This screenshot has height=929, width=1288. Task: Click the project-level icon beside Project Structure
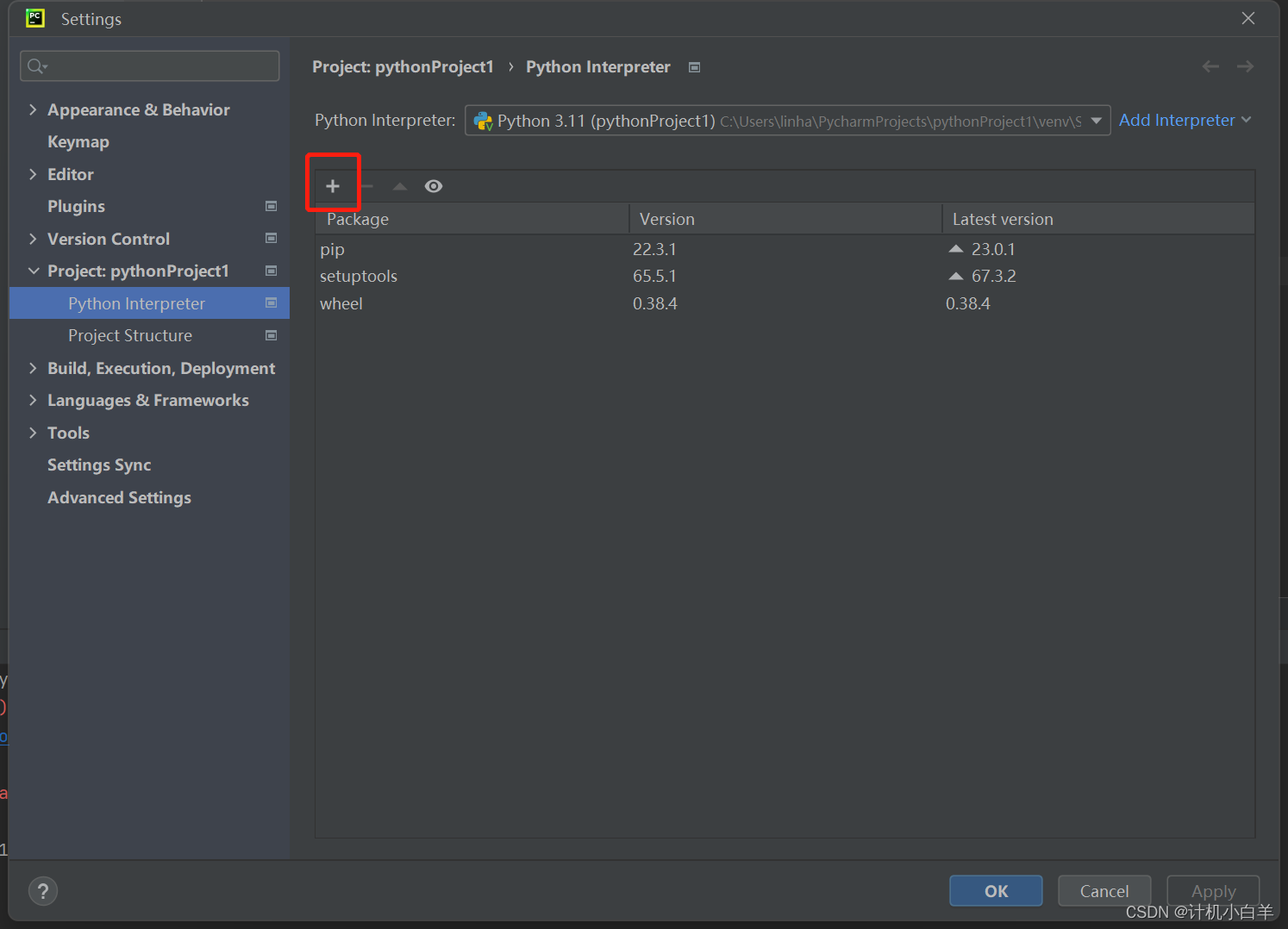(271, 335)
